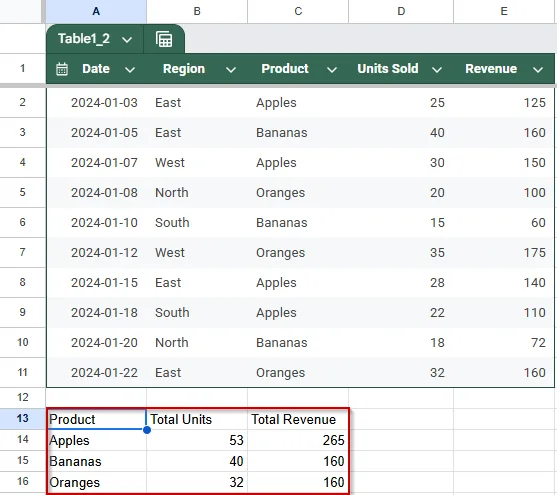Image resolution: width=557 pixels, height=495 pixels.
Task: Select the Total Revenue summary header
Action: tap(298, 419)
